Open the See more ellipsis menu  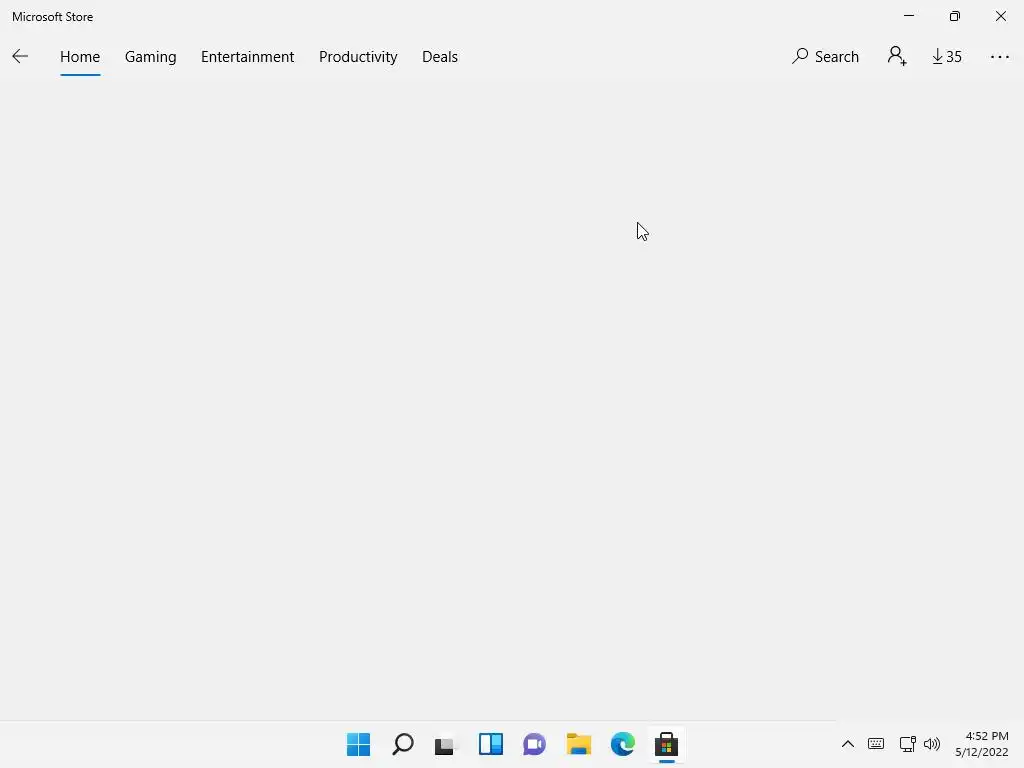pyautogui.click(x=999, y=57)
